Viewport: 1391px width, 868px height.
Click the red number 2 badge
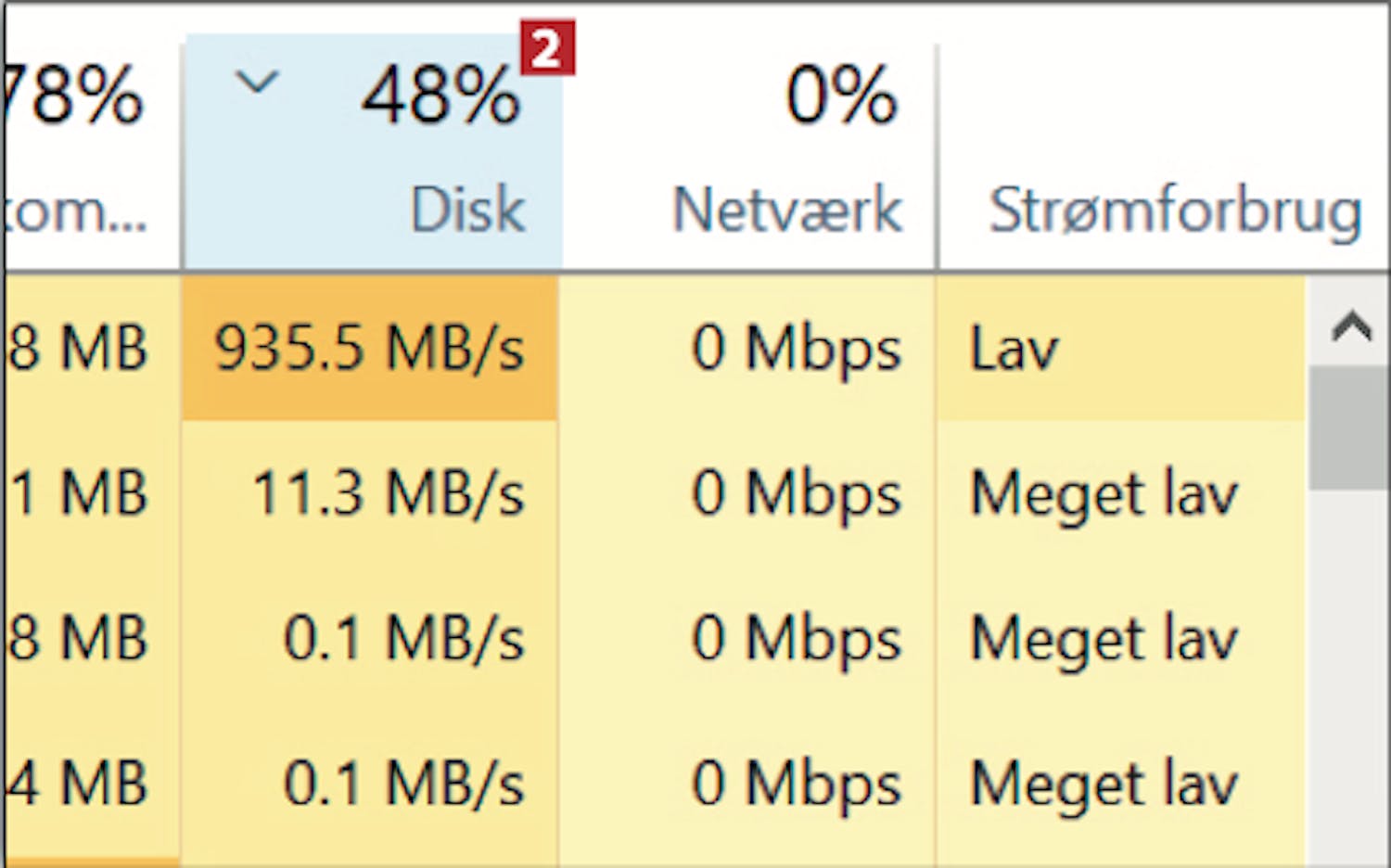547,47
